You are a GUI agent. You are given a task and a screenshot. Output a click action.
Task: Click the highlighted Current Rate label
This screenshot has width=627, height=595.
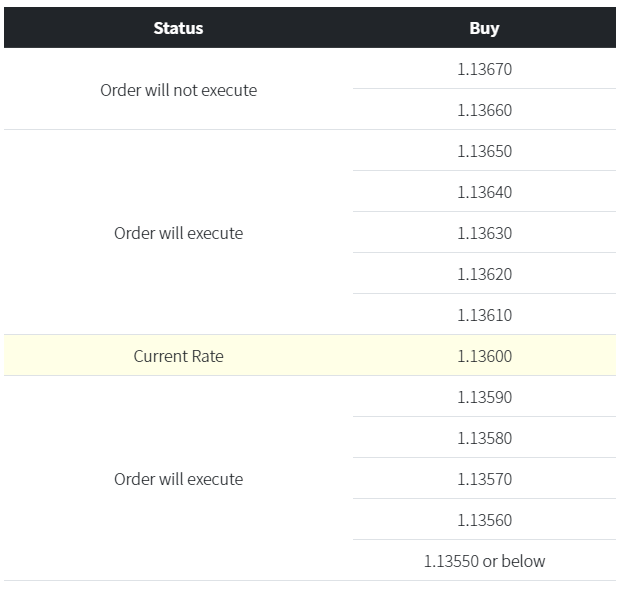(178, 356)
